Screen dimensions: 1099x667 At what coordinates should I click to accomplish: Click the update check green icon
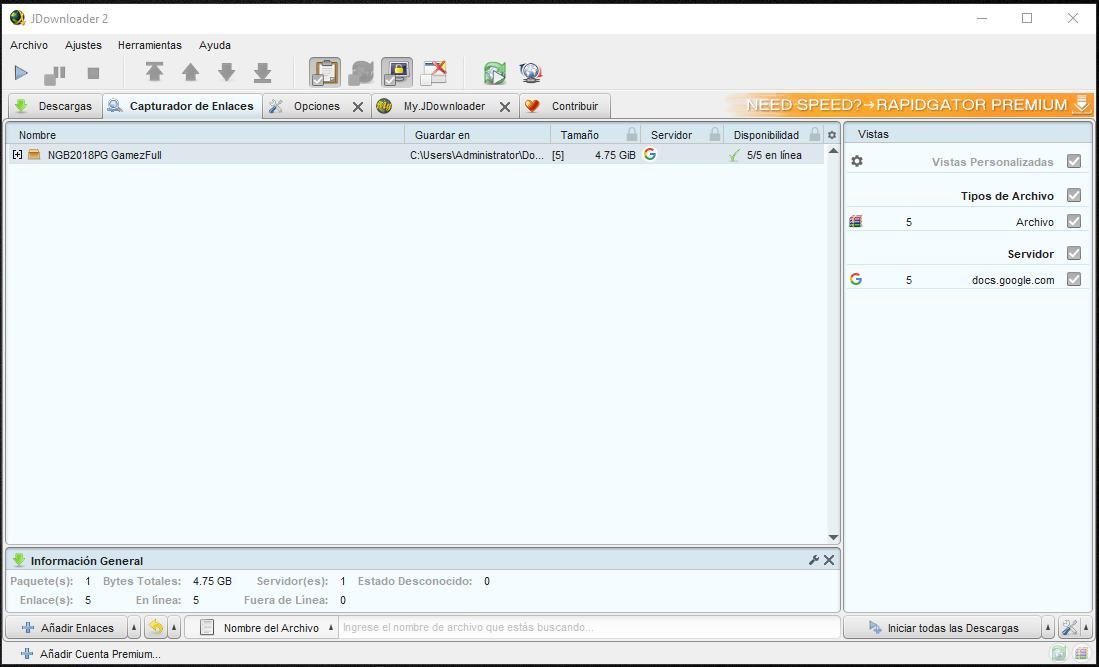pos(495,72)
